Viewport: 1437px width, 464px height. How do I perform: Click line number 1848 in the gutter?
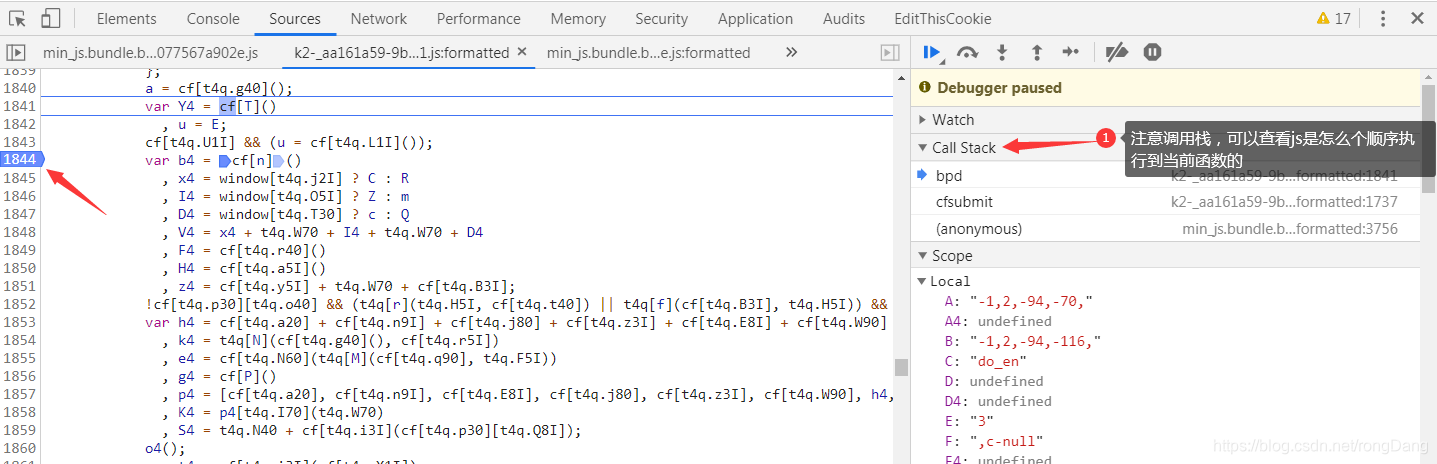click(x=20, y=232)
